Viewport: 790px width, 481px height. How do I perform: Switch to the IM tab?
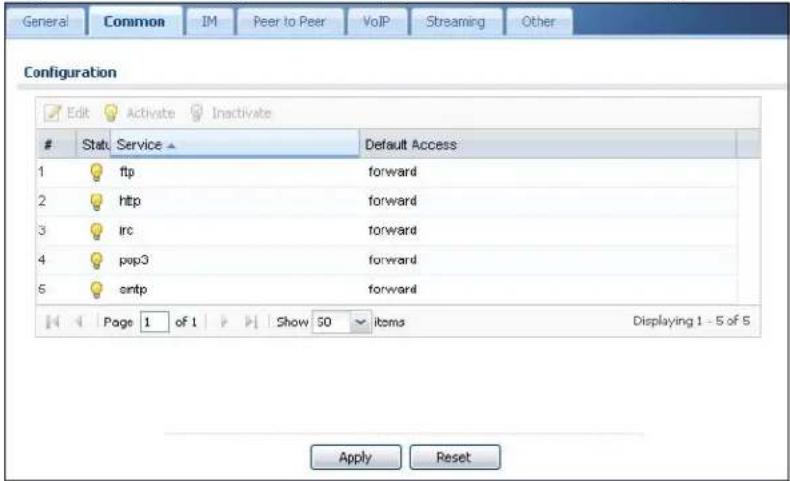[210, 22]
